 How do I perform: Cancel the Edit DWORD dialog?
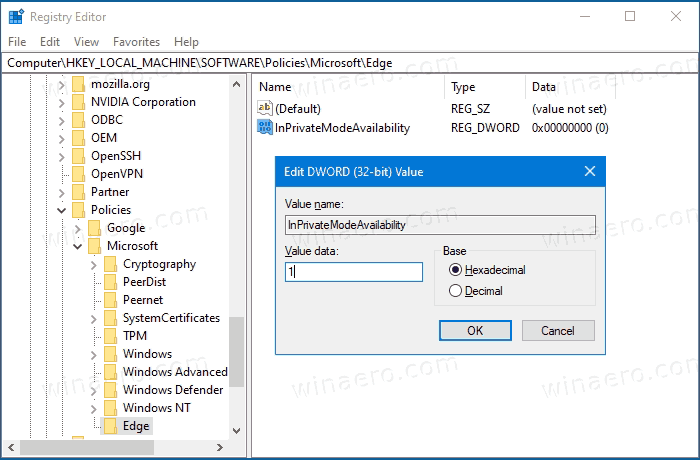(x=558, y=330)
